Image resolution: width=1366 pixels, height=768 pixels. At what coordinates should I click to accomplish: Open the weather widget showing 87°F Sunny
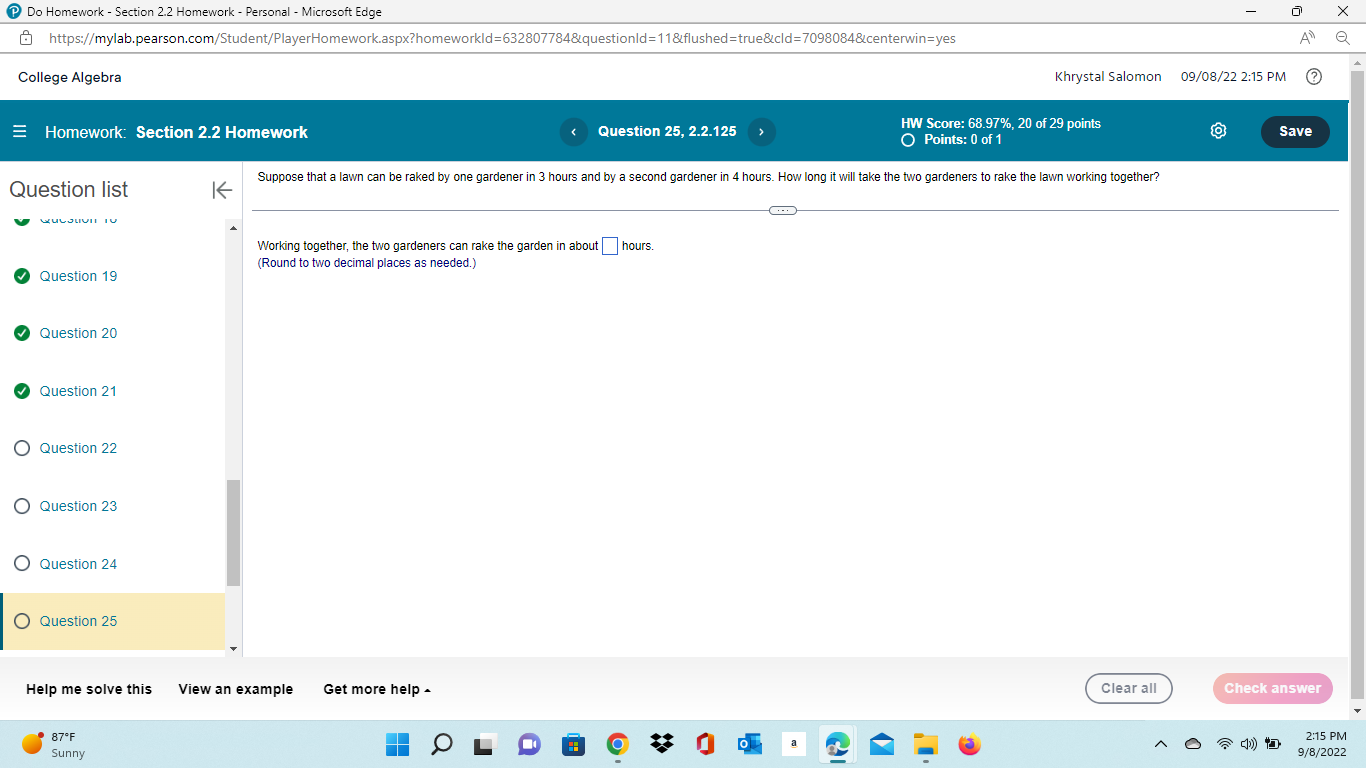[55, 745]
